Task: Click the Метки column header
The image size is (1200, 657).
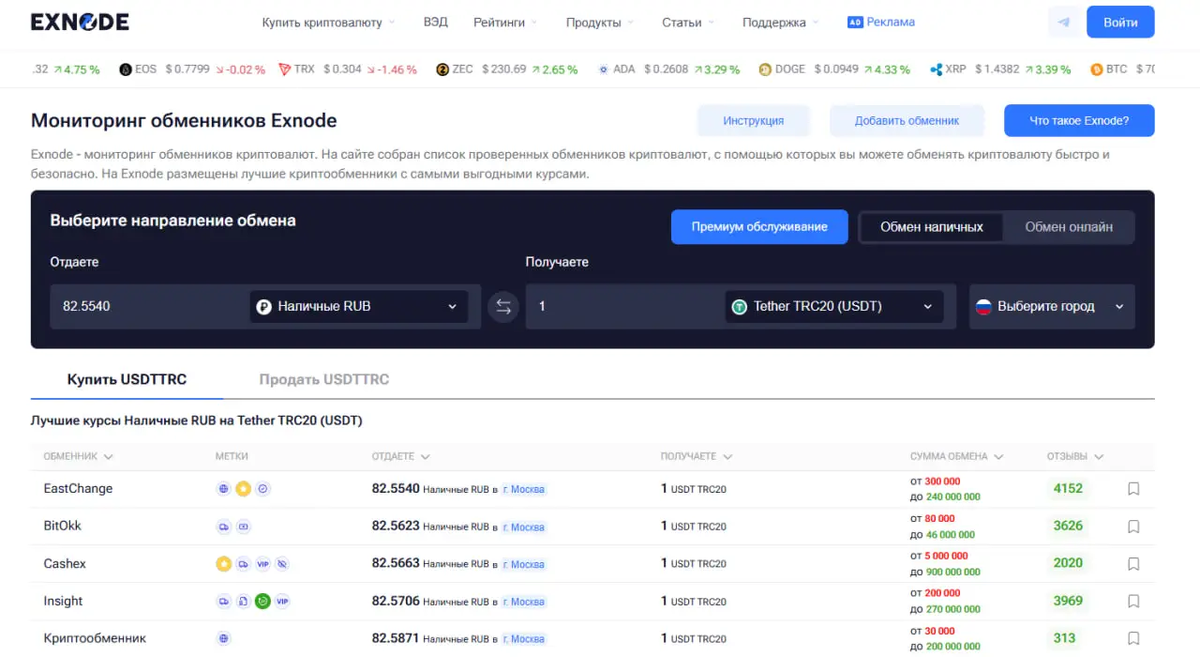Action: point(231,456)
